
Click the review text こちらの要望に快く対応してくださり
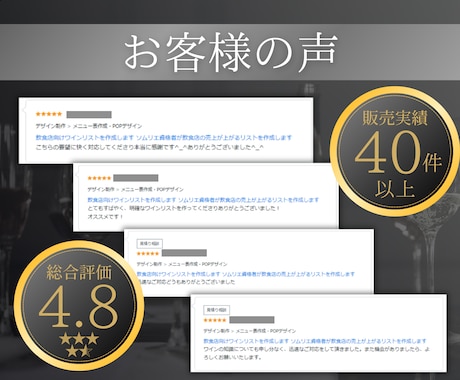[149, 147]
